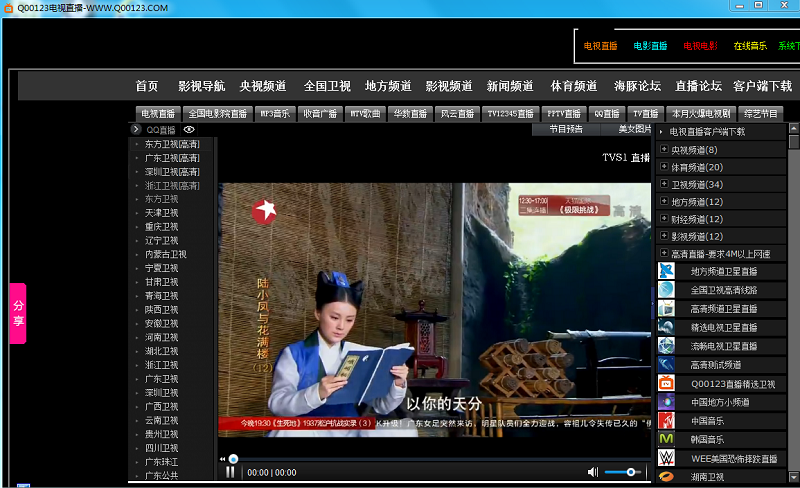This screenshot has width=800, height=488.
Task: Open 客户端下载 menu
Action: [x=763, y=86]
